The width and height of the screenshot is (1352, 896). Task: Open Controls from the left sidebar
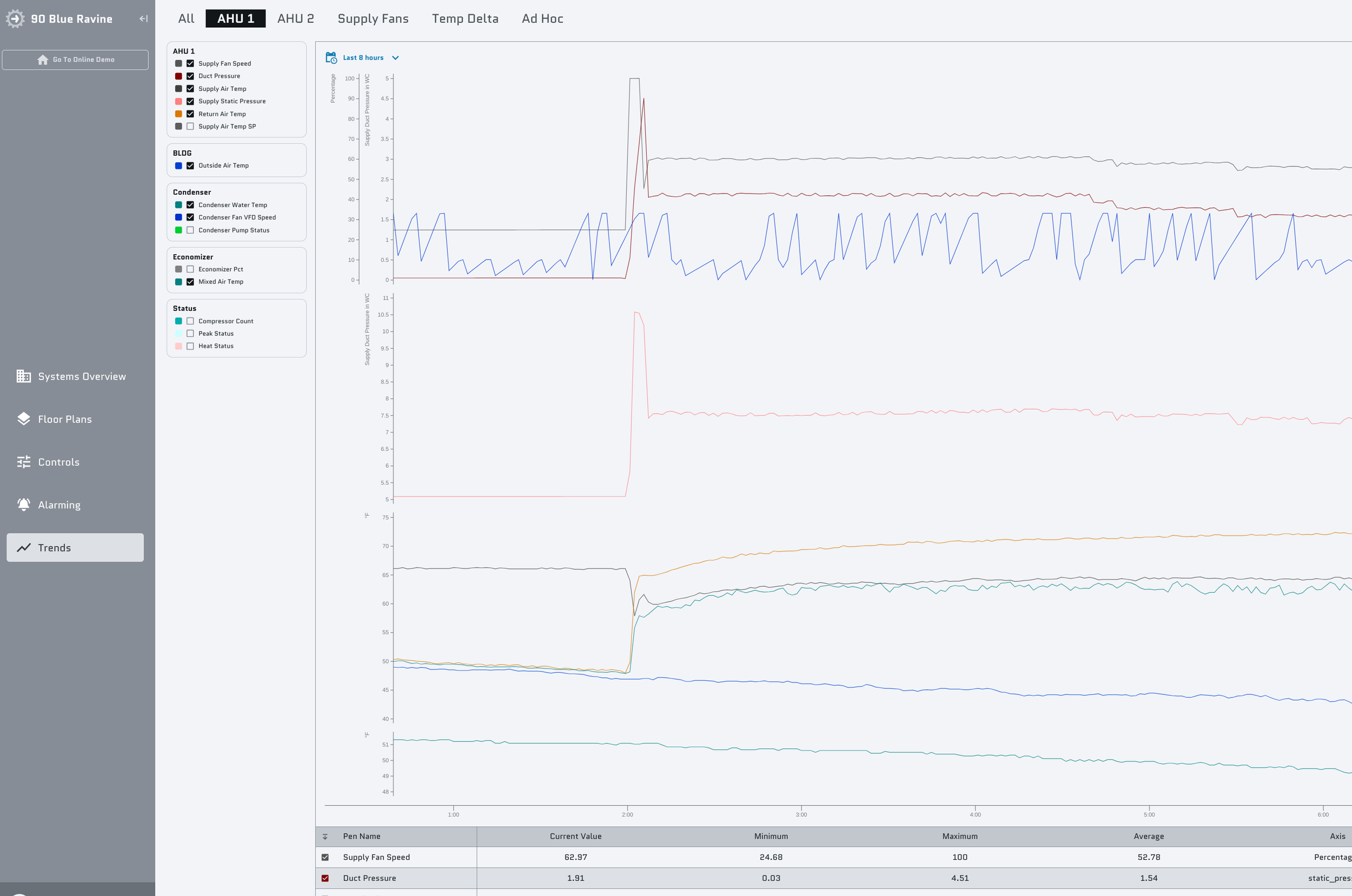(23, 462)
